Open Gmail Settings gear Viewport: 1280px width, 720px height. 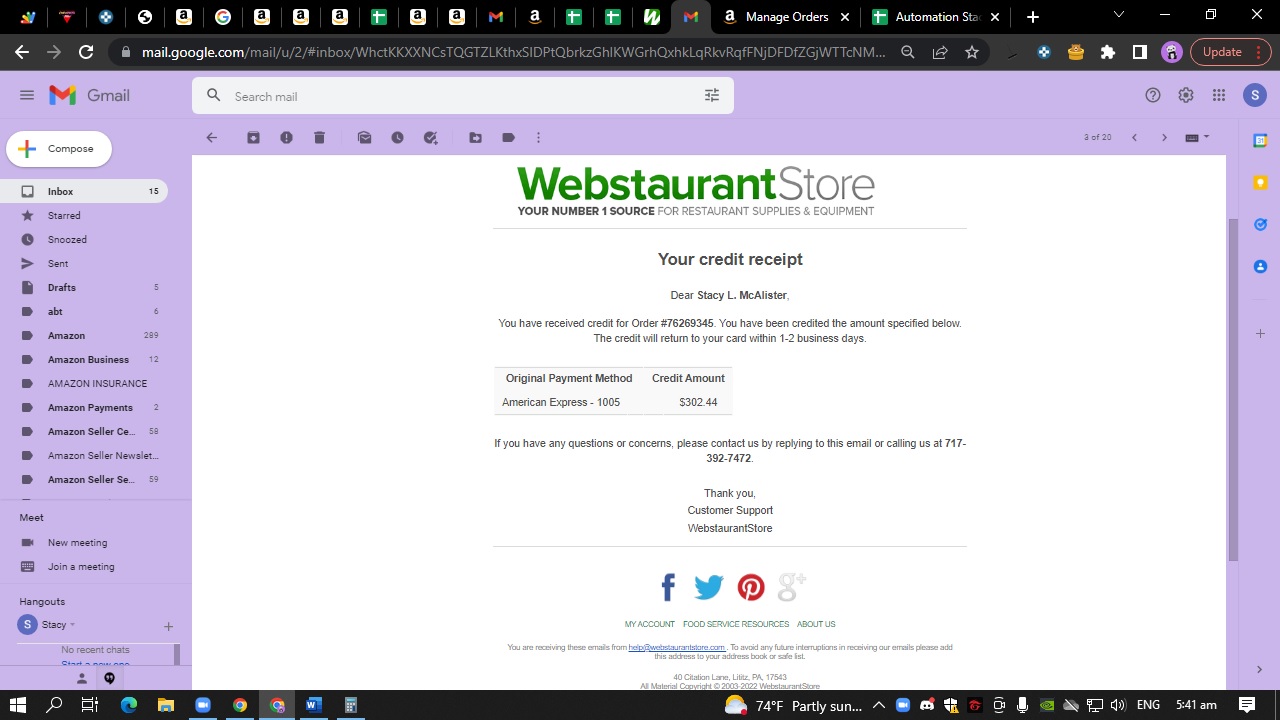tap(1186, 95)
